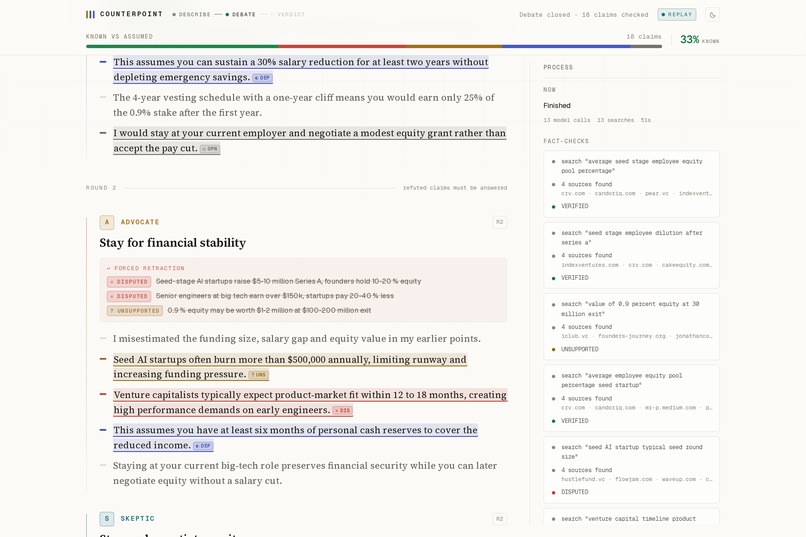Click the crv.com source in first fact-check
Screen dimensions: 806x537
(573, 194)
